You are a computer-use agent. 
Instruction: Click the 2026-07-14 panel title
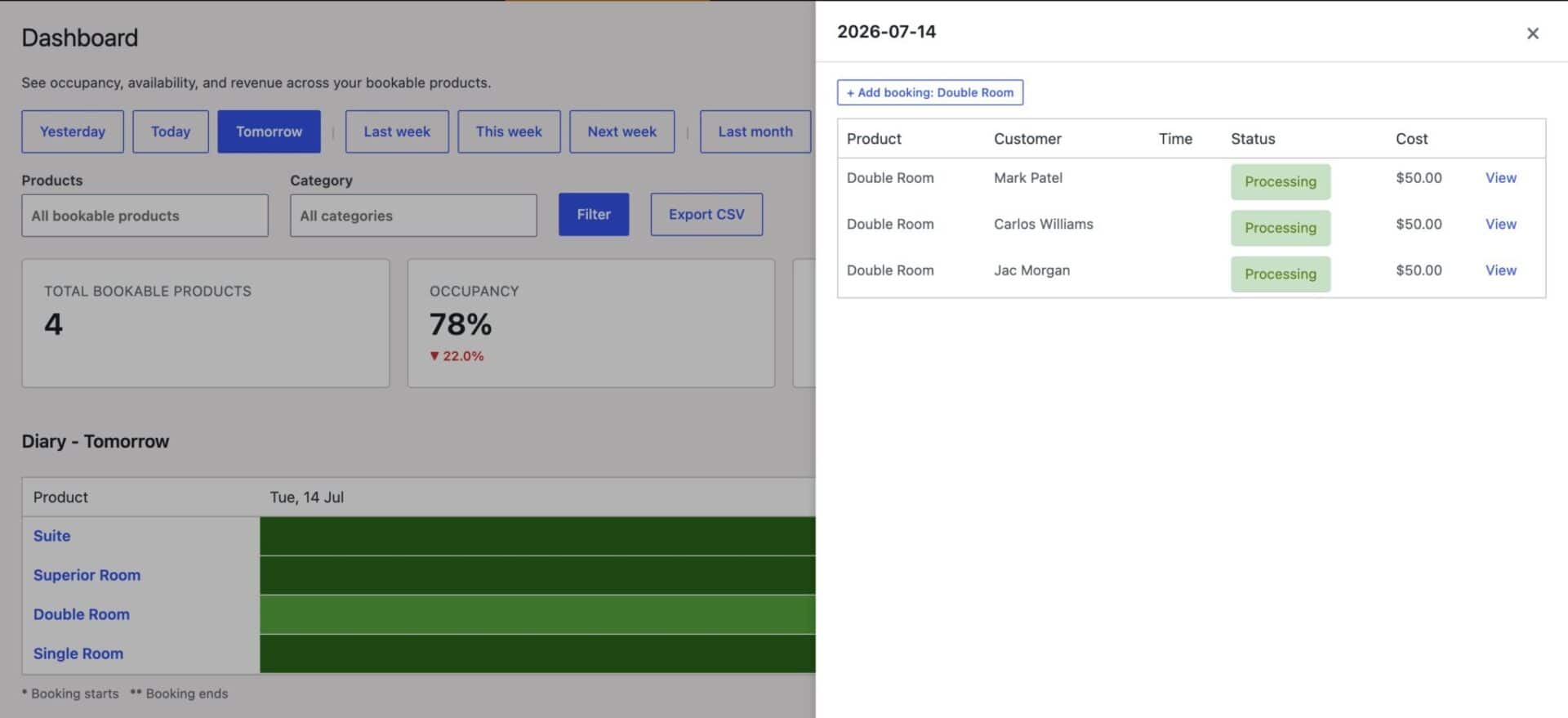886,32
